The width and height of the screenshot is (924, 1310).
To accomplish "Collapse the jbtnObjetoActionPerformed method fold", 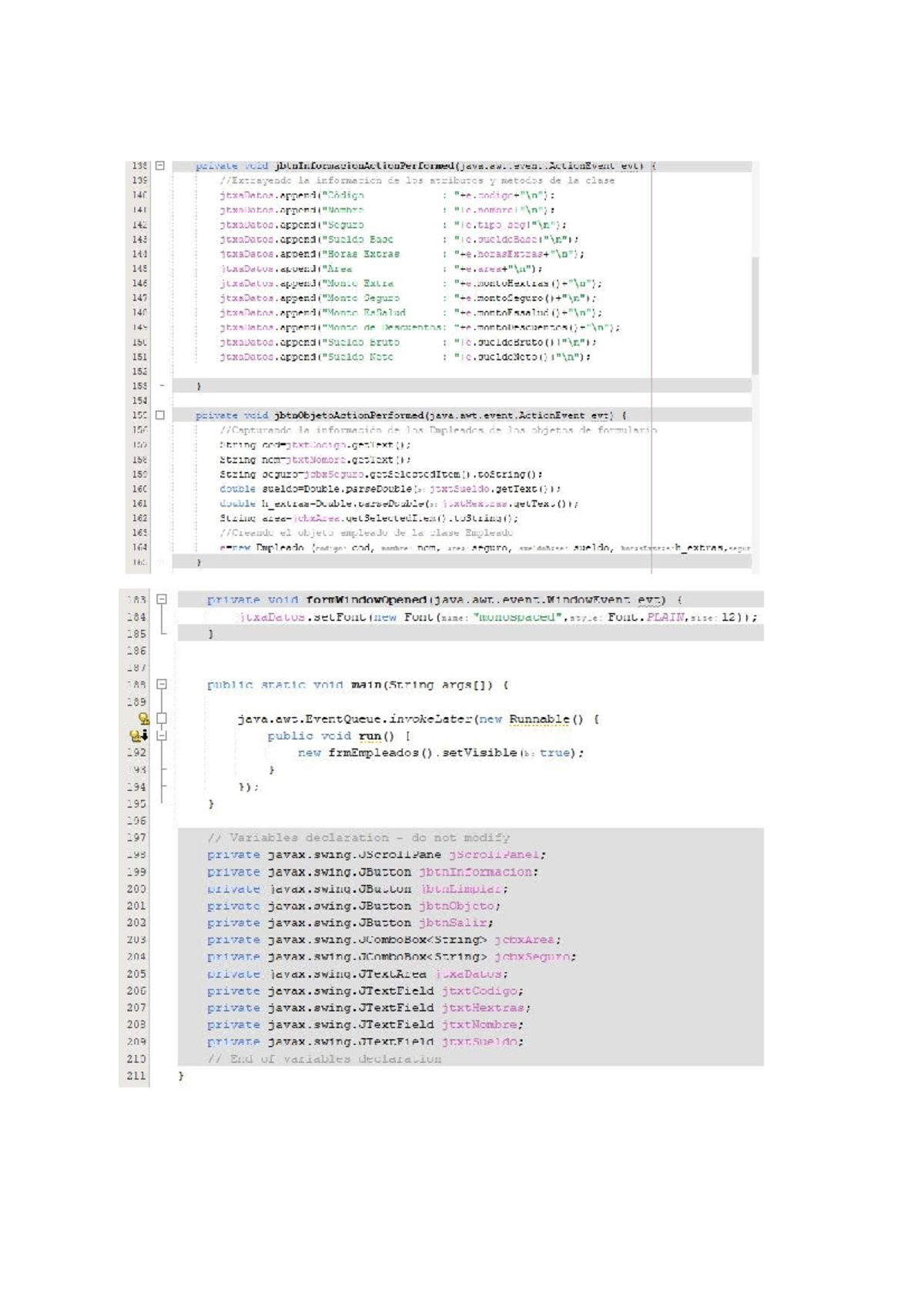I will click(x=160, y=415).
